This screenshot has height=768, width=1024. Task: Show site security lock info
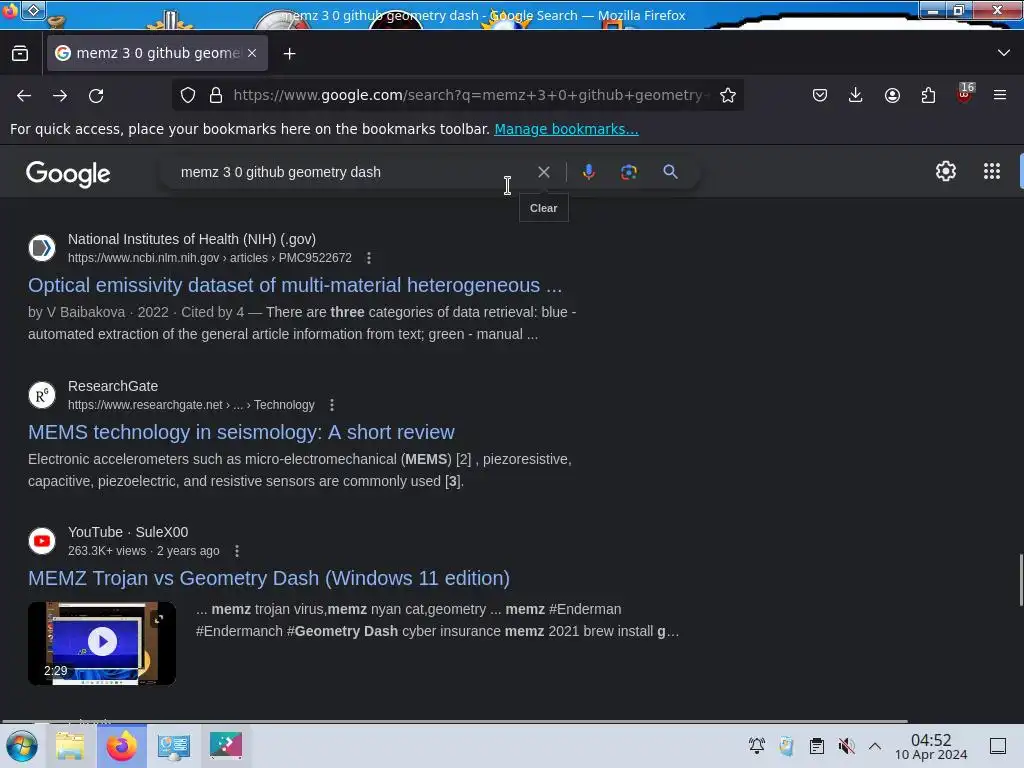point(216,95)
